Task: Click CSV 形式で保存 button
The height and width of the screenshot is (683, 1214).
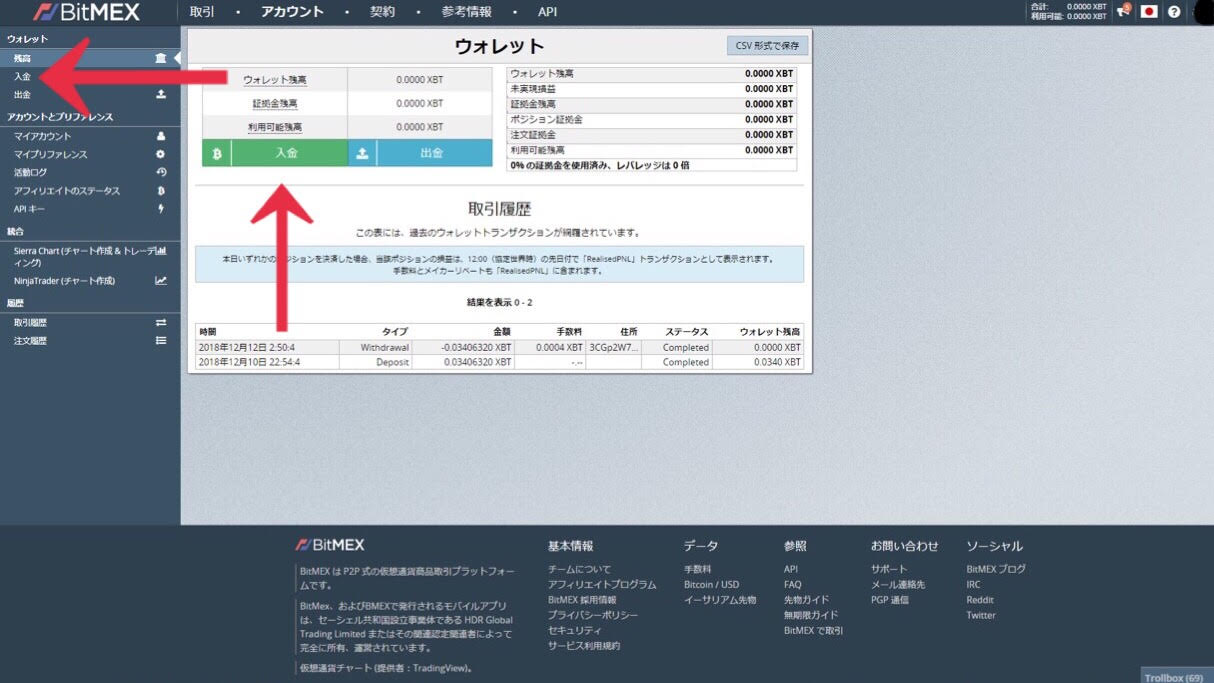Action: (x=767, y=46)
